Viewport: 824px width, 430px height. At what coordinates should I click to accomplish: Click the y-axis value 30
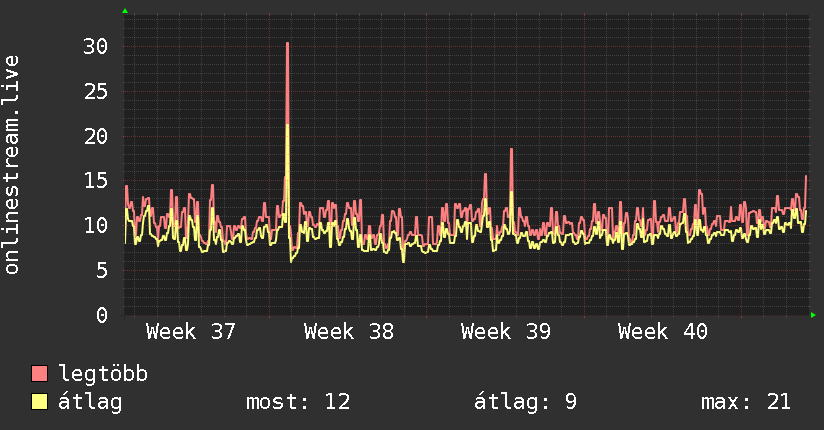pyautogui.click(x=96, y=47)
